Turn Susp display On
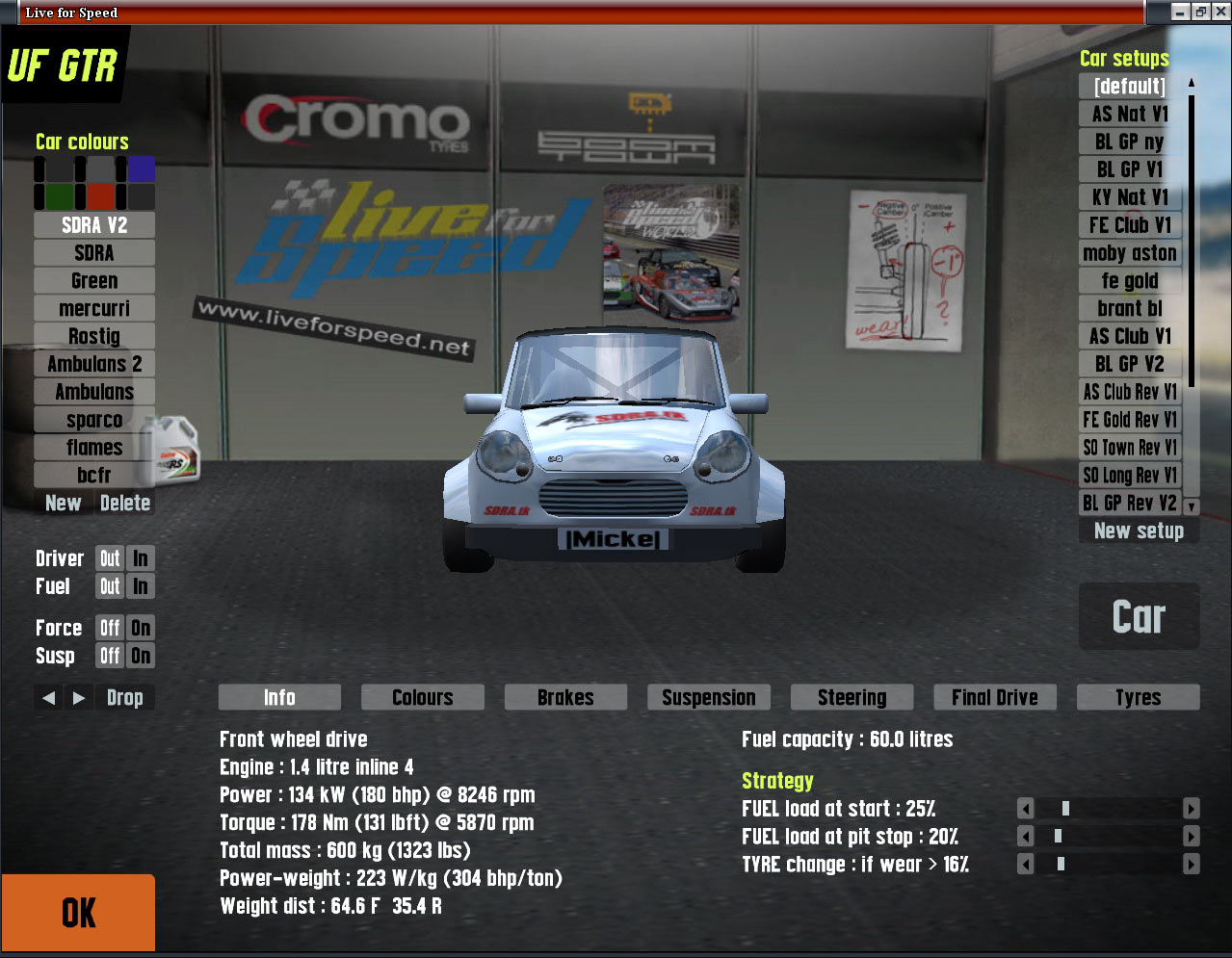The width and height of the screenshot is (1232, 958). pyautogui.click(x=141, y=656)
